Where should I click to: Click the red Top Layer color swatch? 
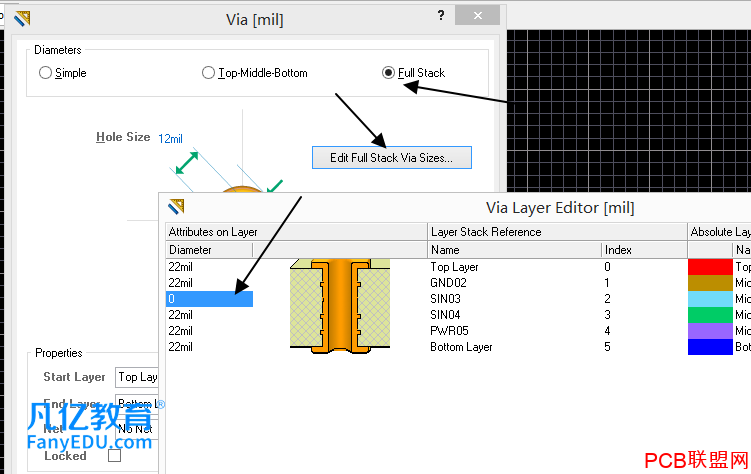click(710, 267)
